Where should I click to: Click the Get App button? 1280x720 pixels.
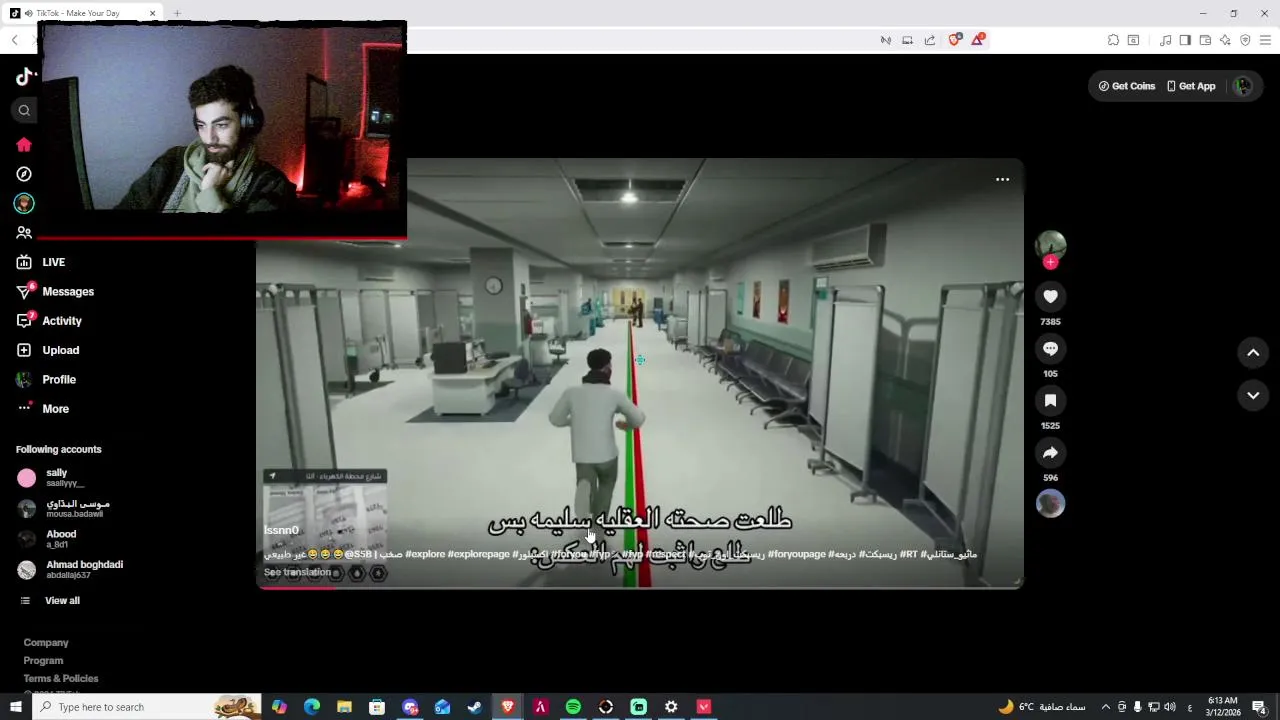click(1191, 86)
